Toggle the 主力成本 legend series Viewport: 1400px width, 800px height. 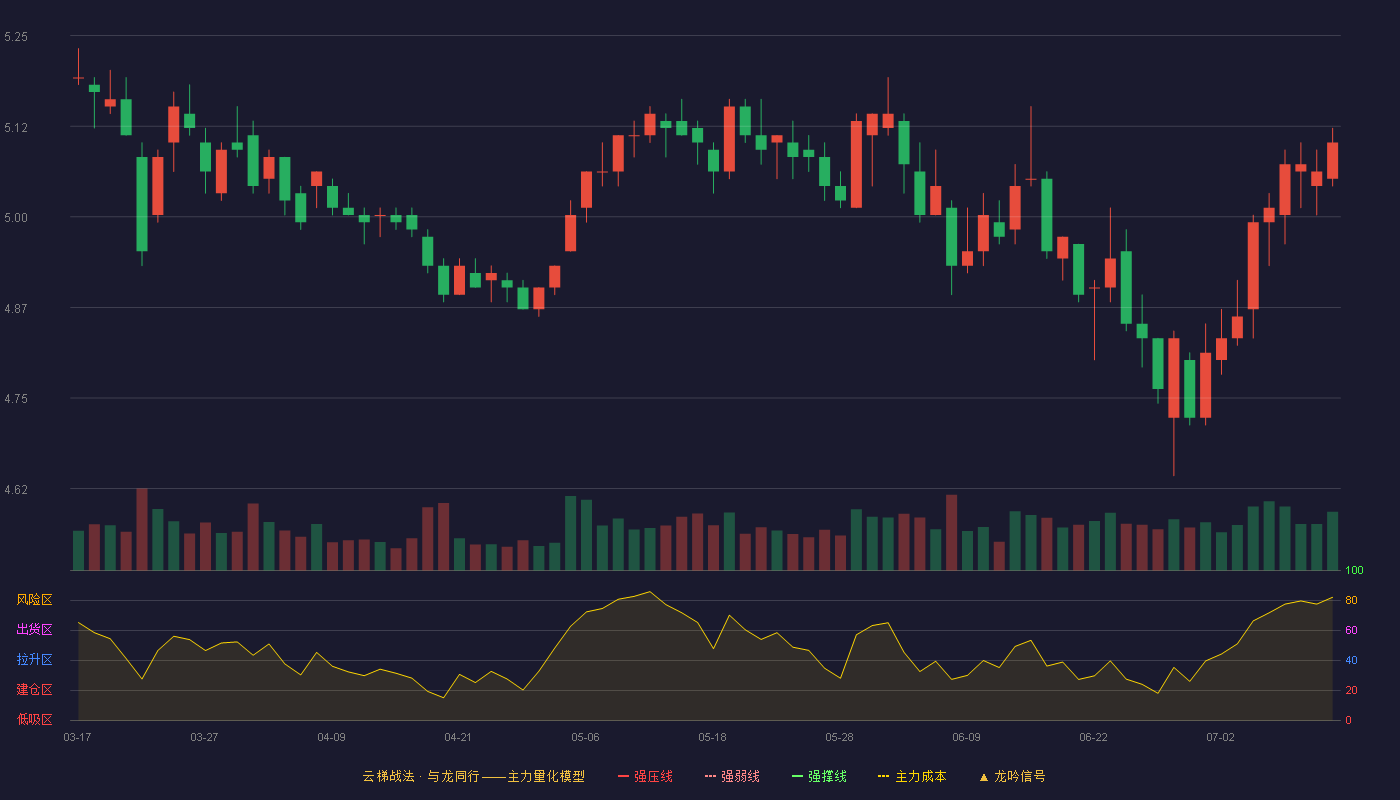pos(920,776)
